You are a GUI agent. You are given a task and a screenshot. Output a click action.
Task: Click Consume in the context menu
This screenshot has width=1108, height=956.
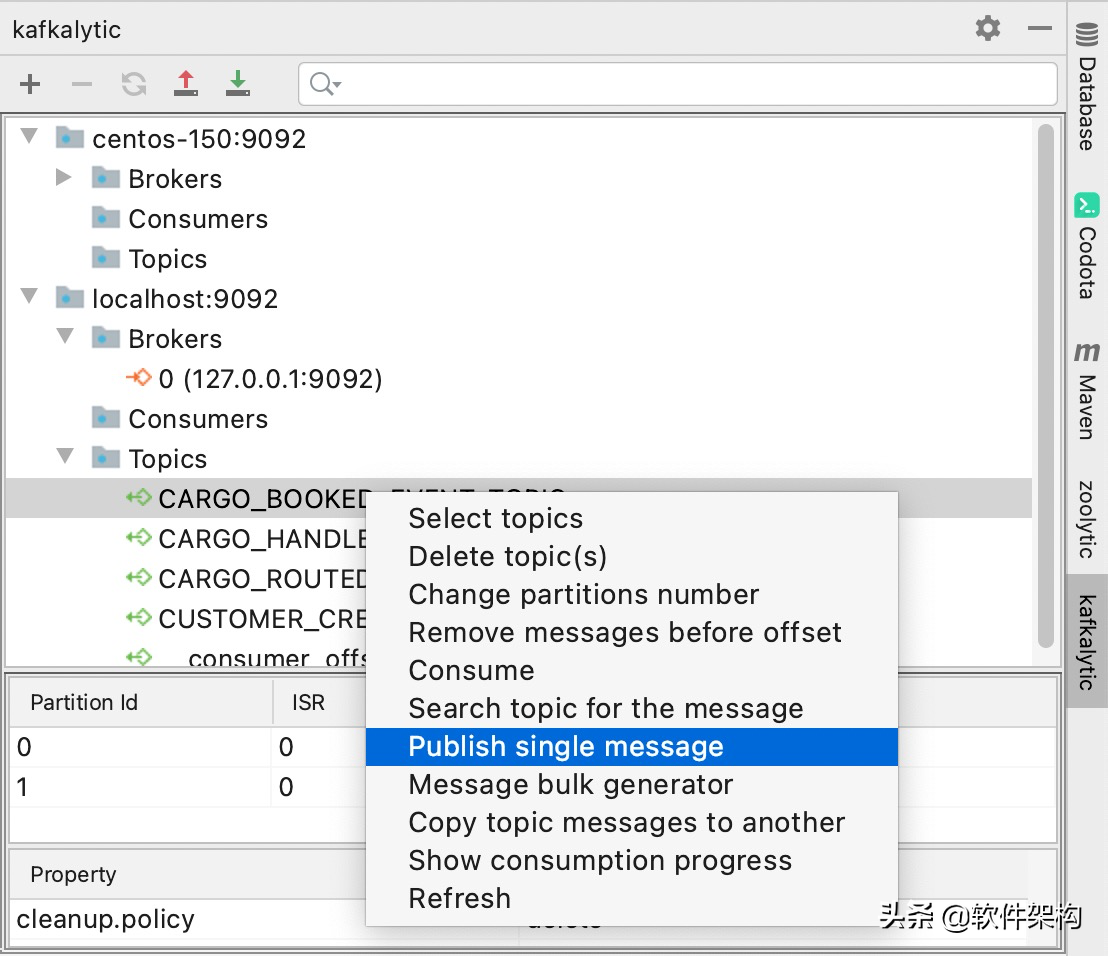632,671
